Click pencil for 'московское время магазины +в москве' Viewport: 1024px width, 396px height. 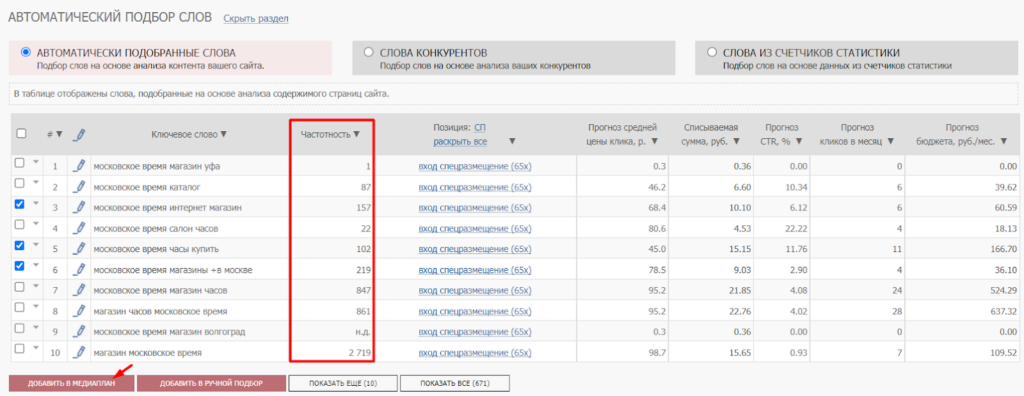[x=79, y=270]
